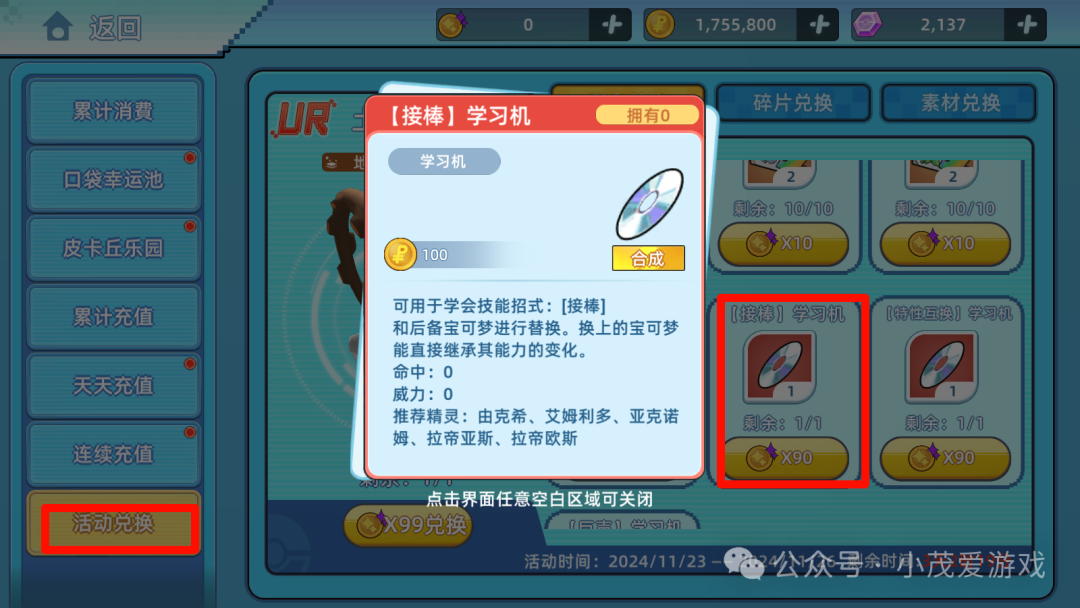Exchange 接棒 学习机 for X90 coins
Image resolution: width=1080 pixels, height=608 pixels.
(x=785, y=457)
